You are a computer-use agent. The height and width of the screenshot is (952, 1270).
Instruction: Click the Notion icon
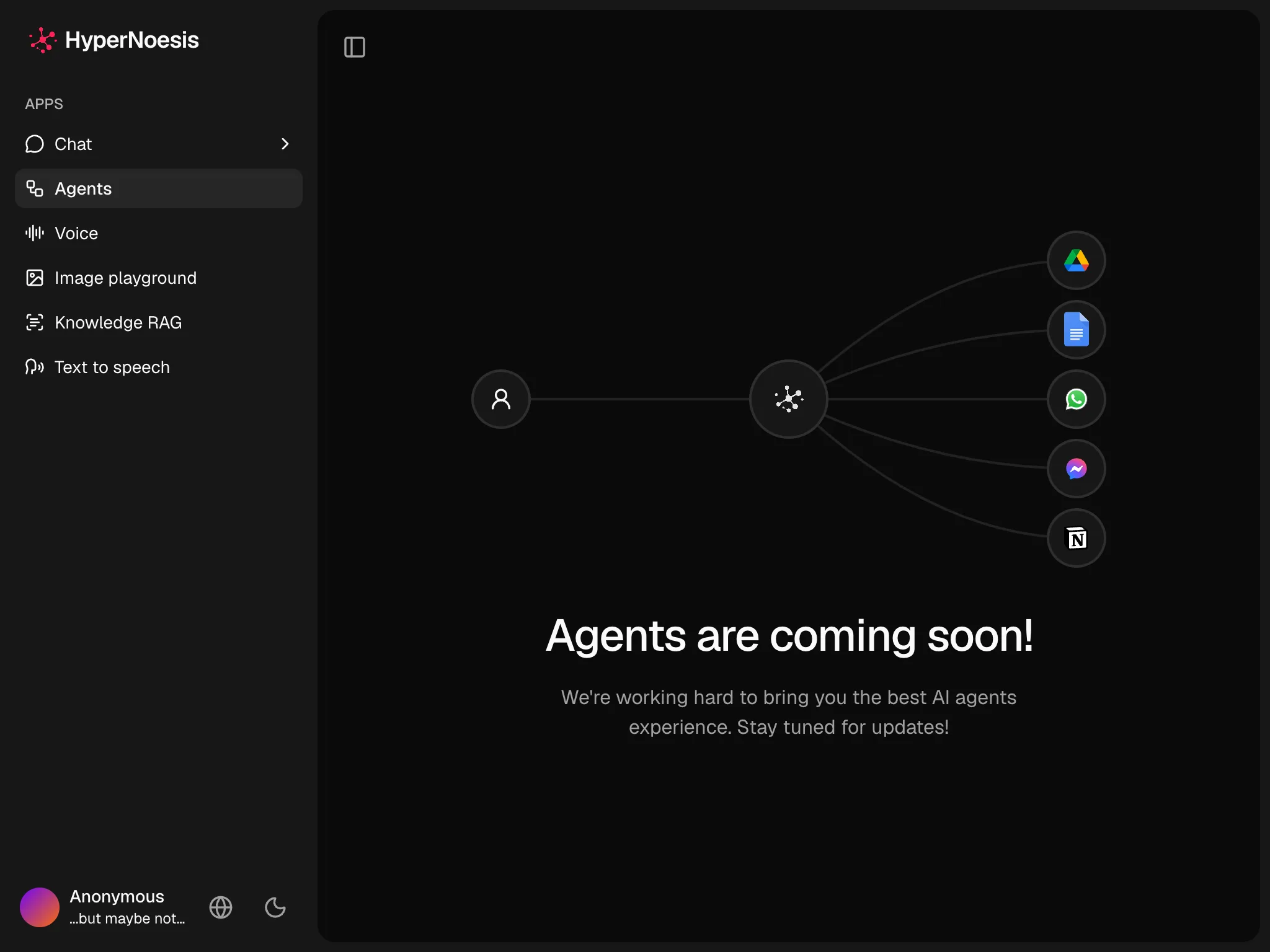pos(1077,538)
